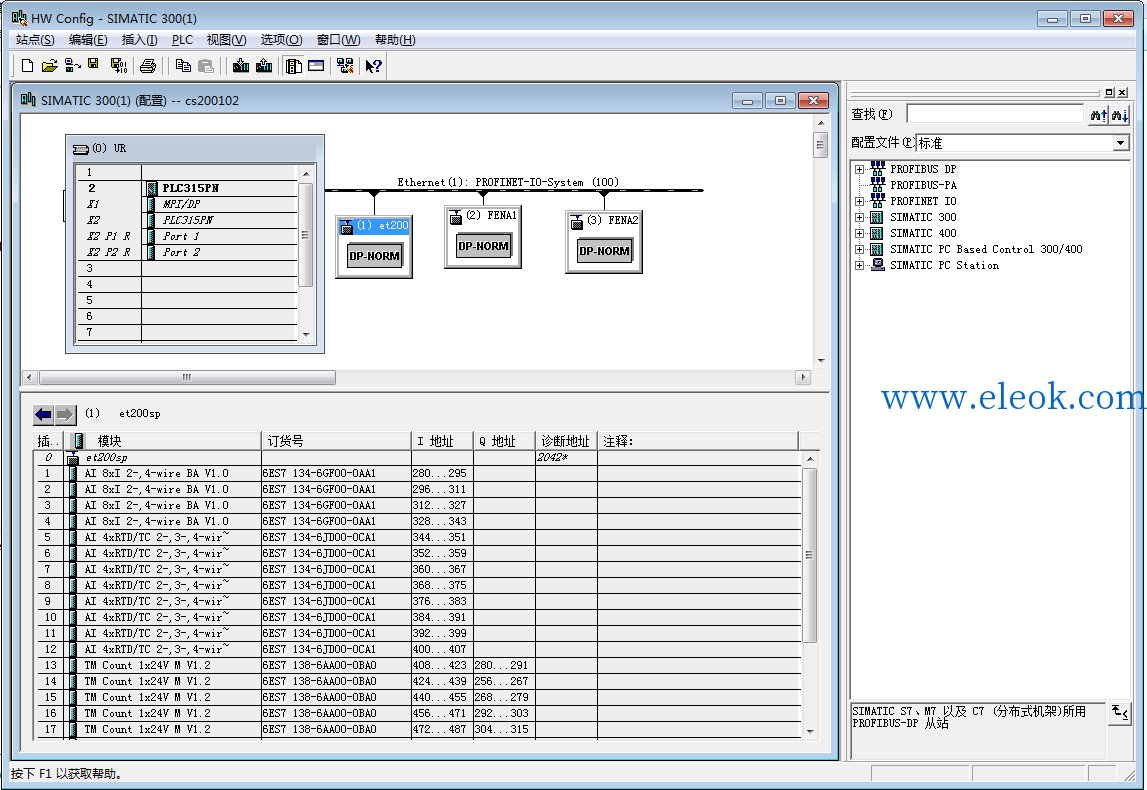Viewport: 1147px width, 790px height.
Task: Open the 配置文件 profile dropdown
Action: 1121,143
